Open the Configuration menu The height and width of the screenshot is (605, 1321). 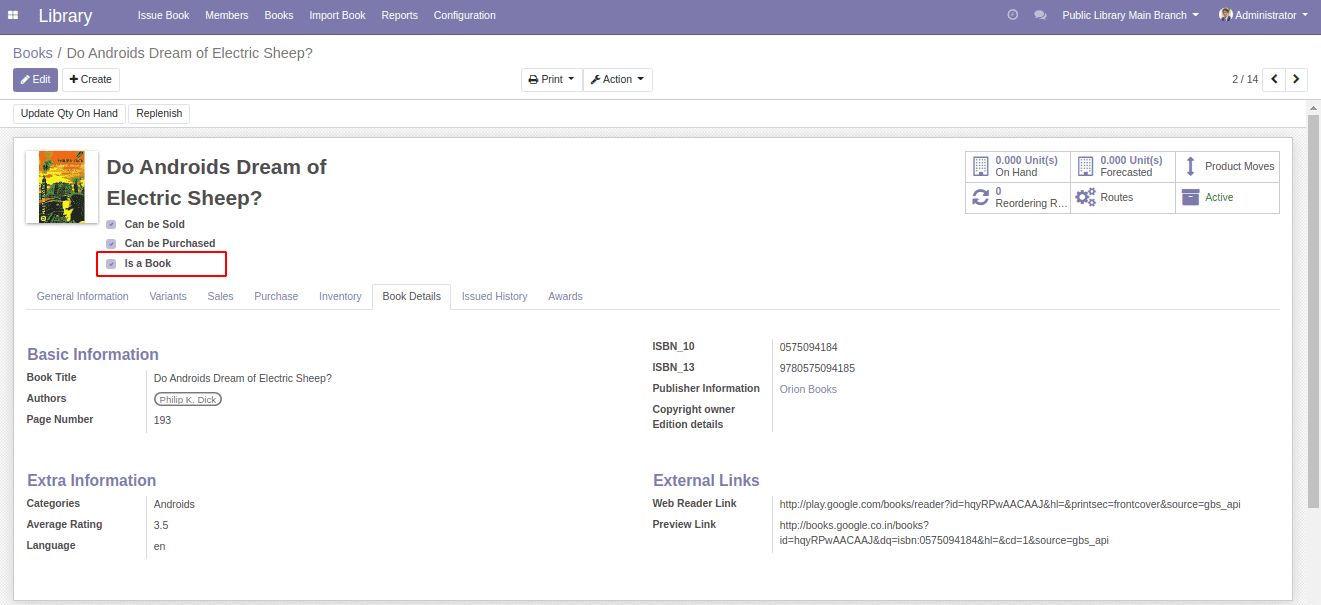464,15
